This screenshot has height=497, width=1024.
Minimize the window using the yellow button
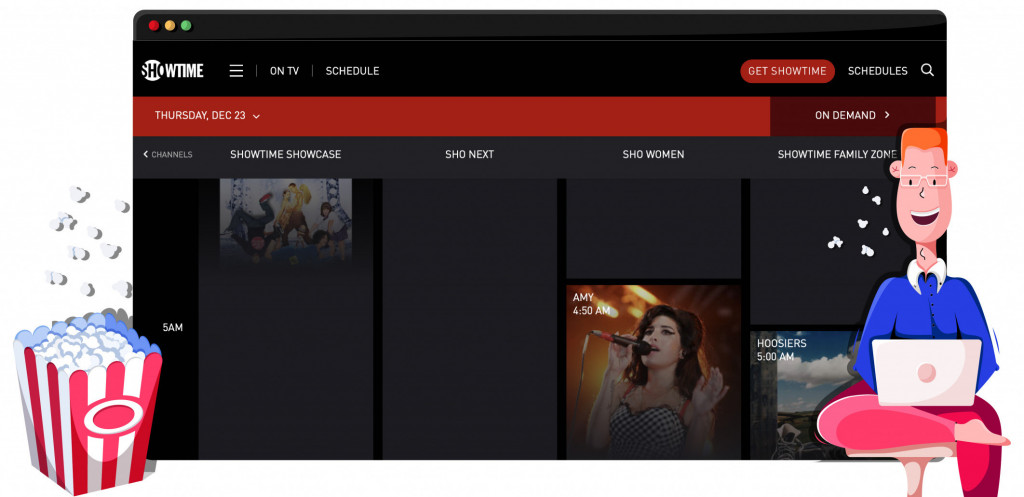[169, 25]
